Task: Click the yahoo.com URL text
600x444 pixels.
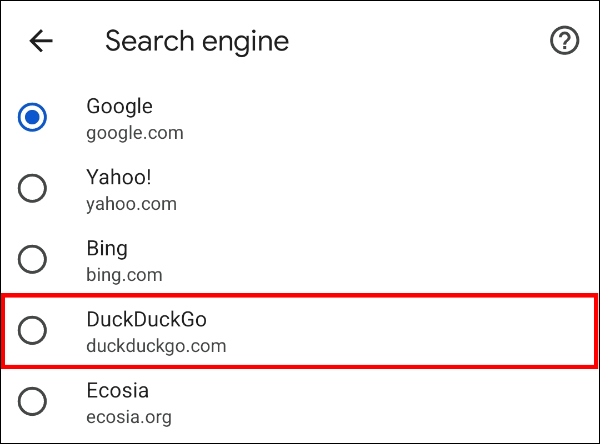Action: click(x=131, y=205)
